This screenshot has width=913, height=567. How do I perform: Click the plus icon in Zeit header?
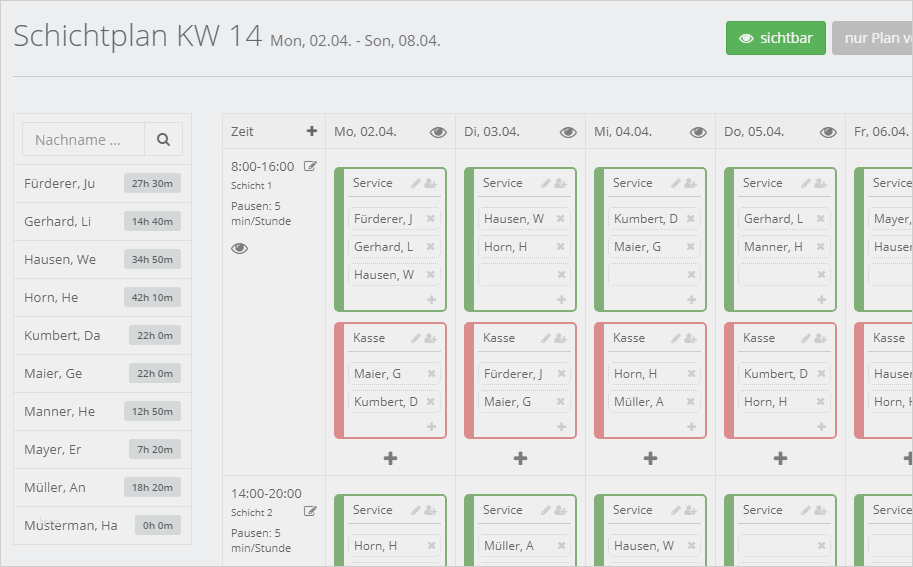tap(312, 131)
